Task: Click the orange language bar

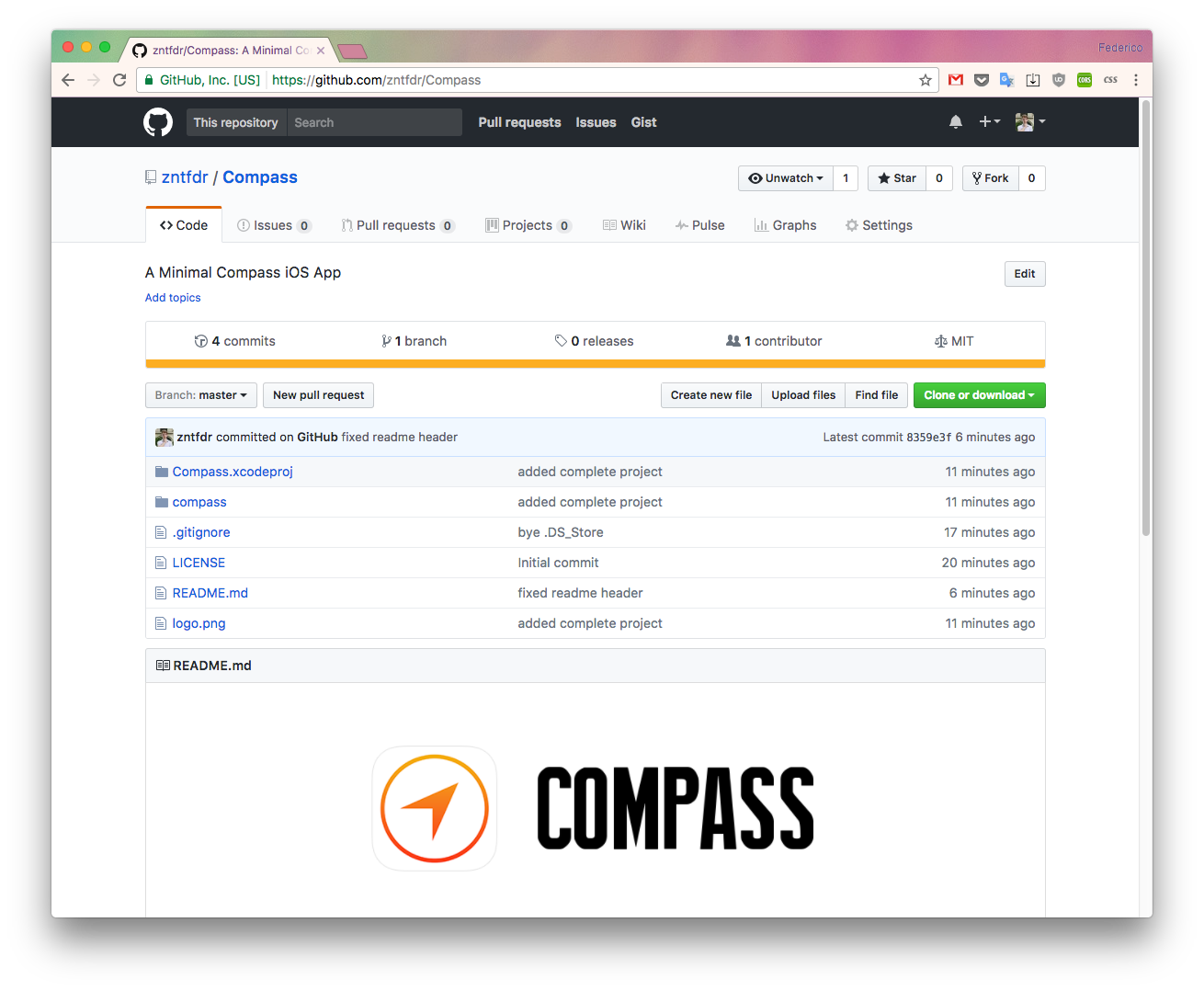Action: click(596, 364)
